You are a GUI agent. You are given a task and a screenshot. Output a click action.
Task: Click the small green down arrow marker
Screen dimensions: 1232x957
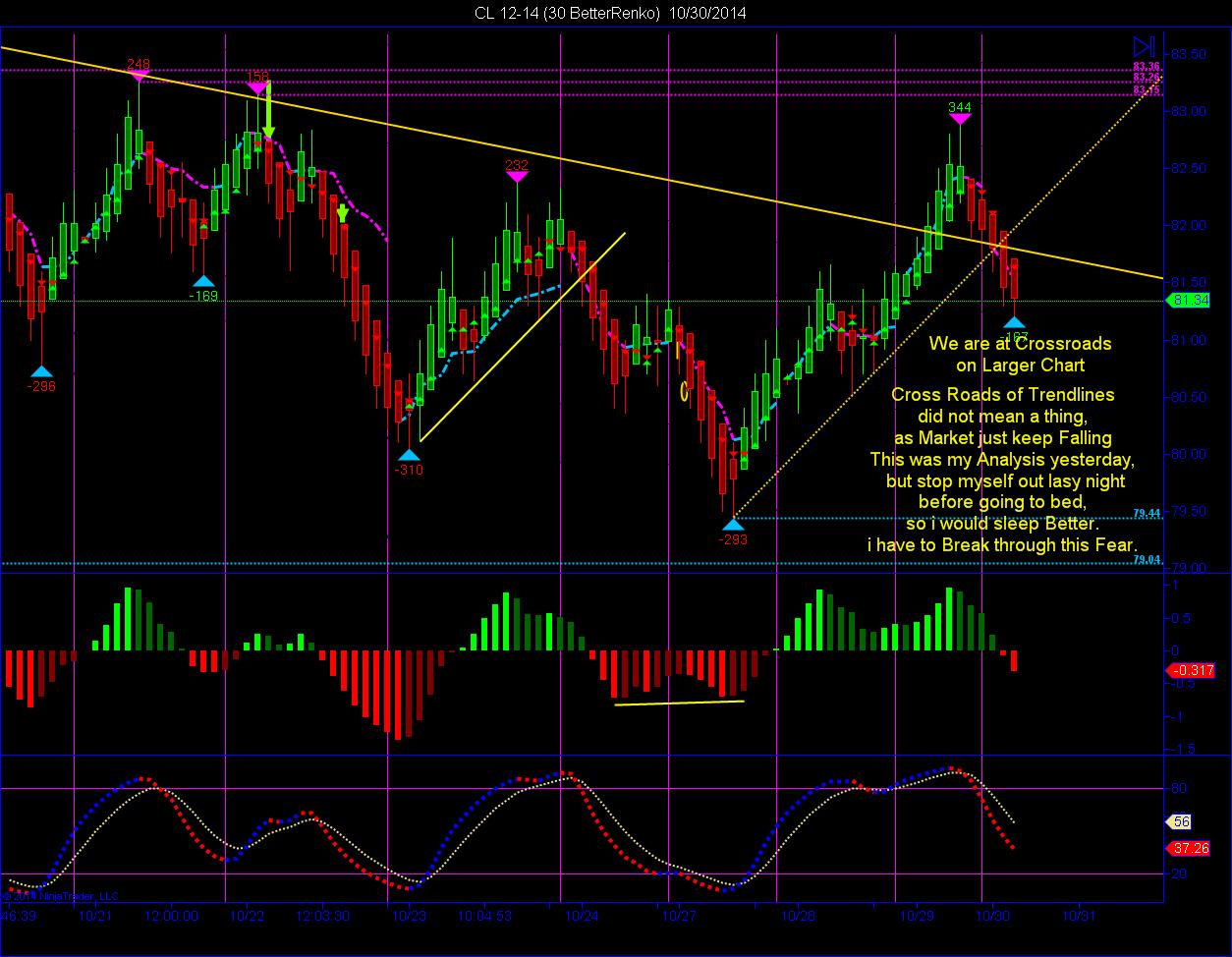pos(342,213)
